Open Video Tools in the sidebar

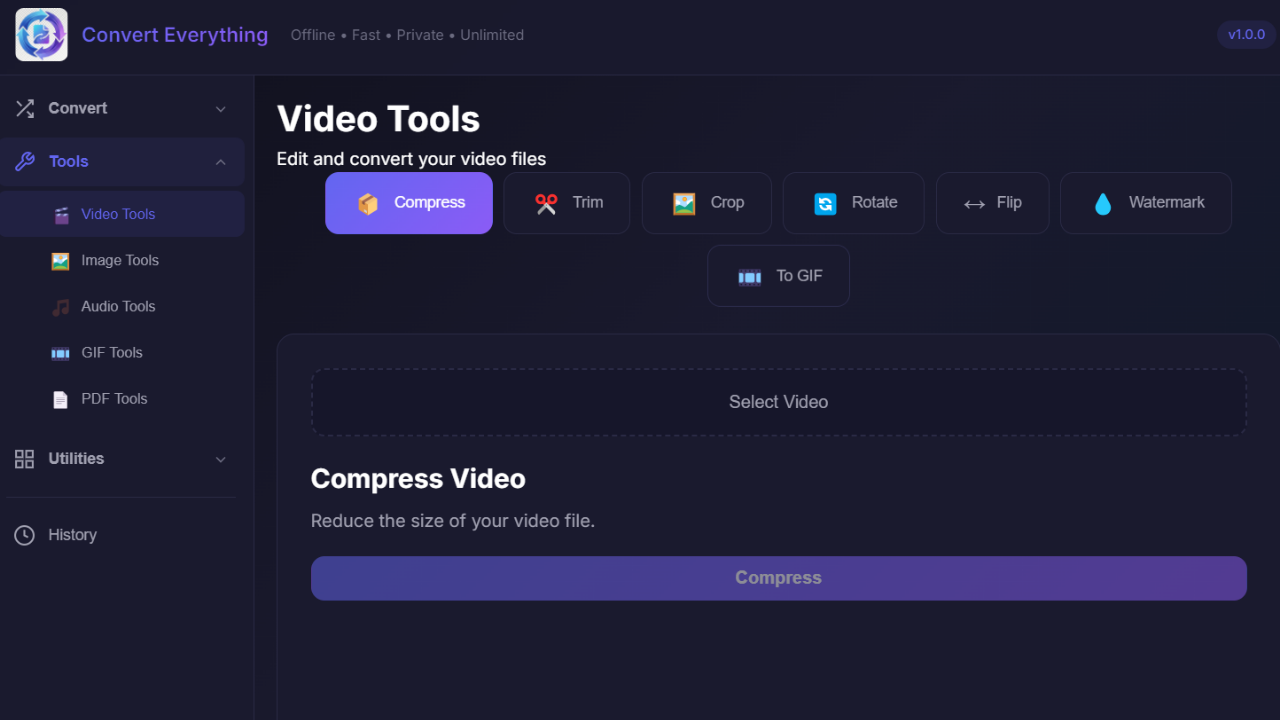pyautogui.click(x=118, y=213)
